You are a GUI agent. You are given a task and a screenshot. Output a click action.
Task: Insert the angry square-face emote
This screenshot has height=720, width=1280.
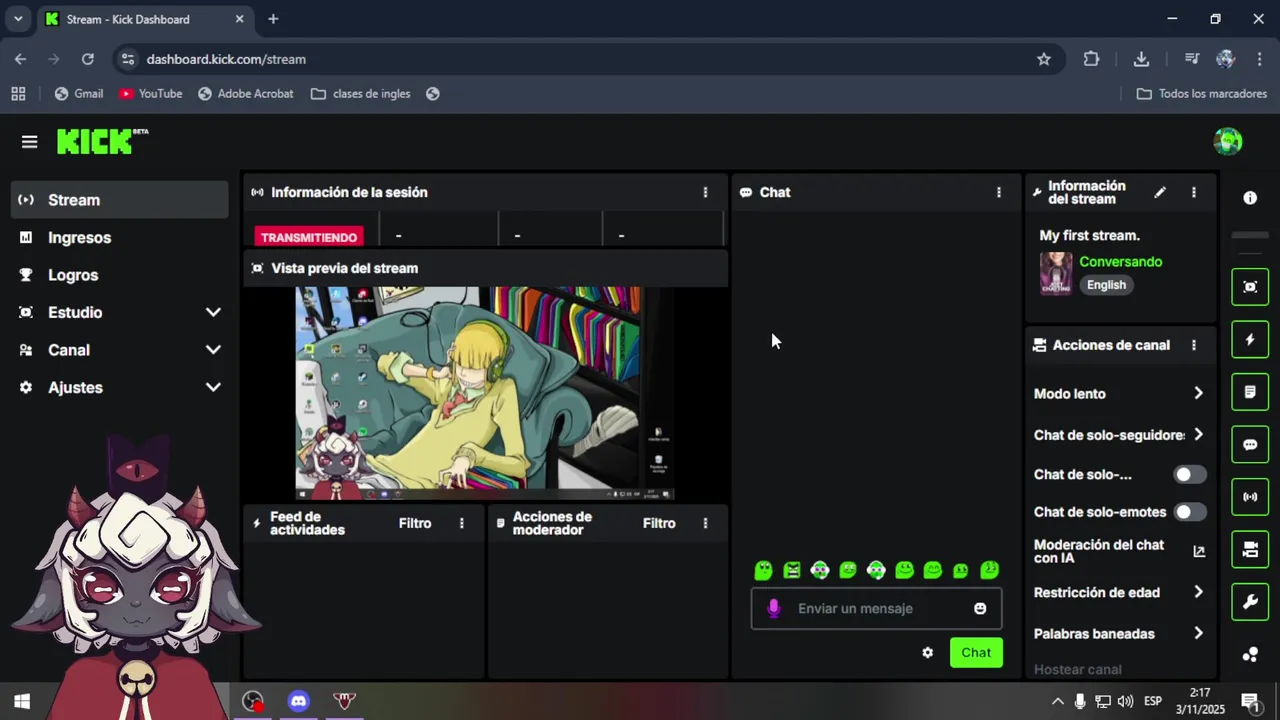792,570
